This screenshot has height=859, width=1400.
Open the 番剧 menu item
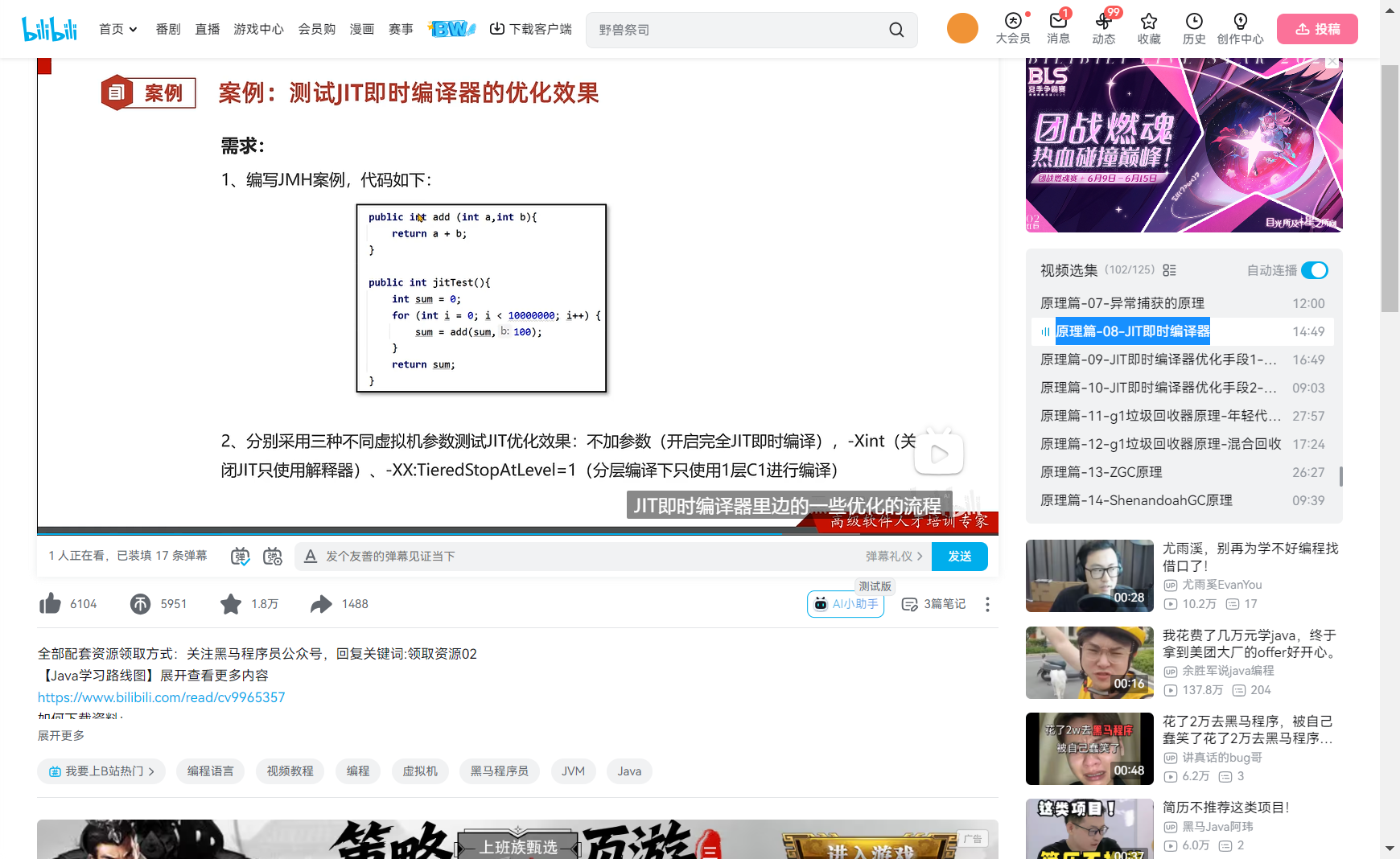point(167,29)
